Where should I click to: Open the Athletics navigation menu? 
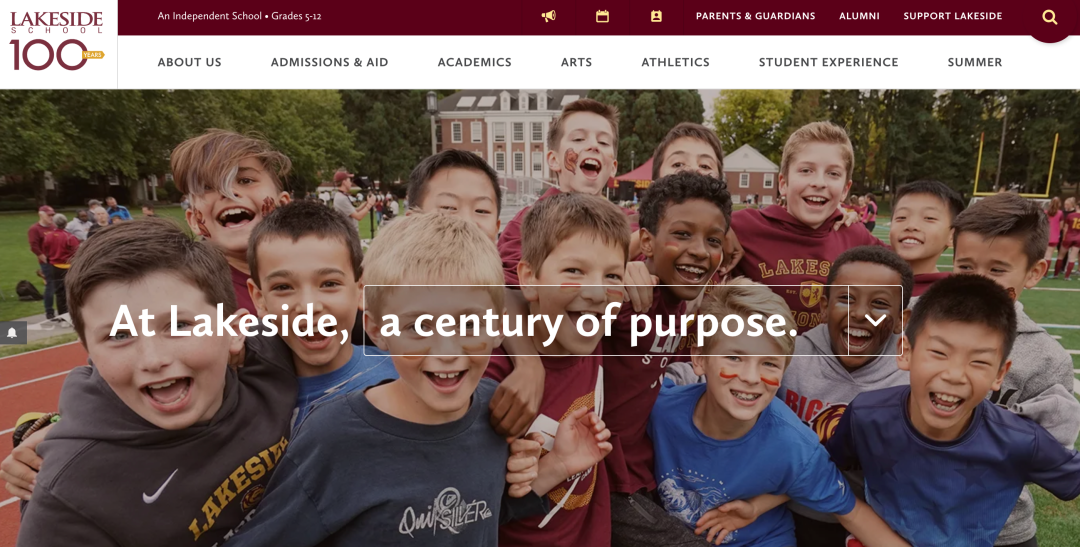[x=675, y=62]
